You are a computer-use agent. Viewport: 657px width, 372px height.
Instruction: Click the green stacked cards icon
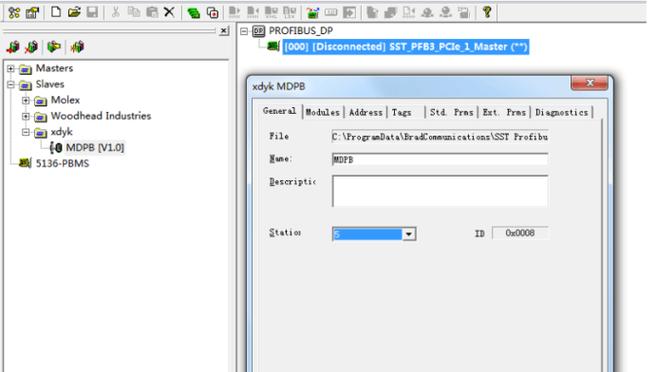(193, 13)
